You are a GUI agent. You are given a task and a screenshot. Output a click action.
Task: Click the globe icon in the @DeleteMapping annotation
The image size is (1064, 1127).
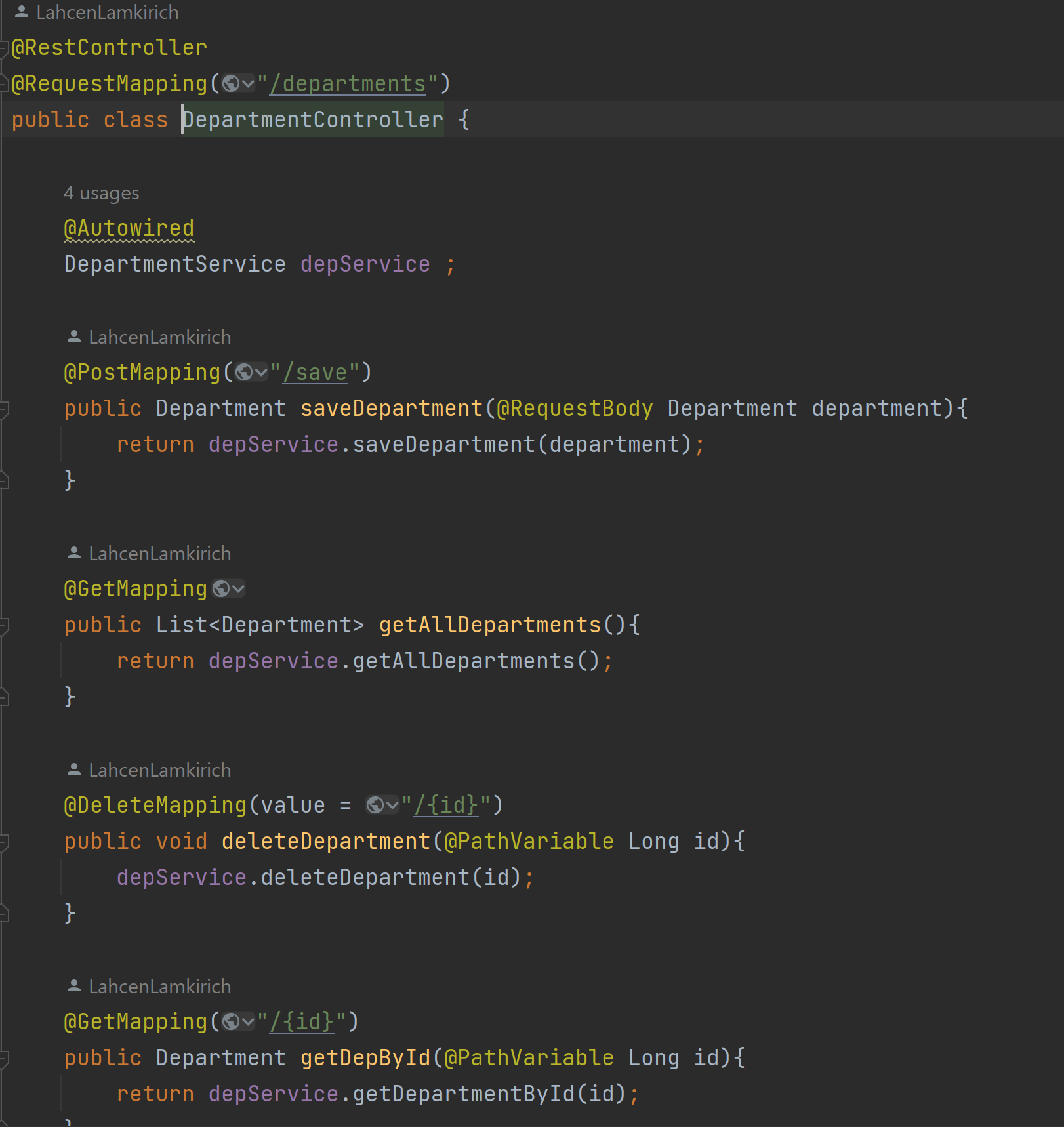coord(375,805)
